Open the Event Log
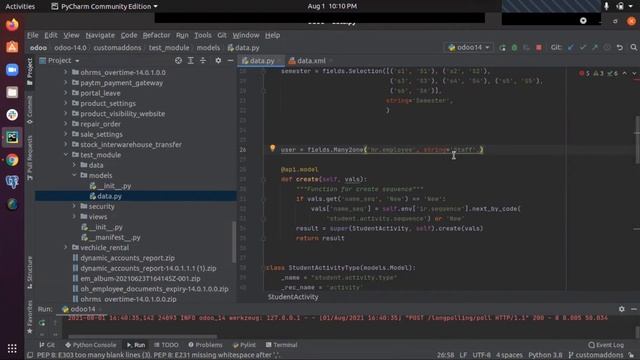This screenshot has width=640, height=360. click(606, 345)
